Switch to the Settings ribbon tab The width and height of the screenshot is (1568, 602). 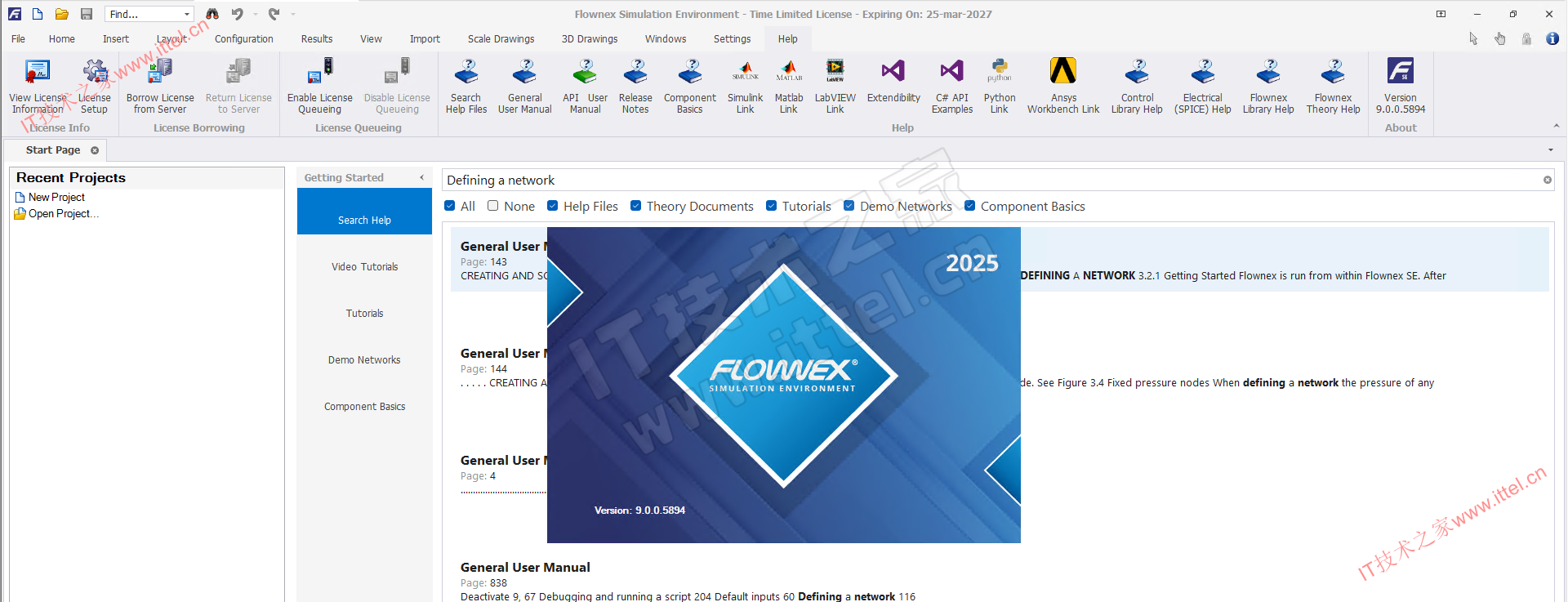click(x=732, y=38)
